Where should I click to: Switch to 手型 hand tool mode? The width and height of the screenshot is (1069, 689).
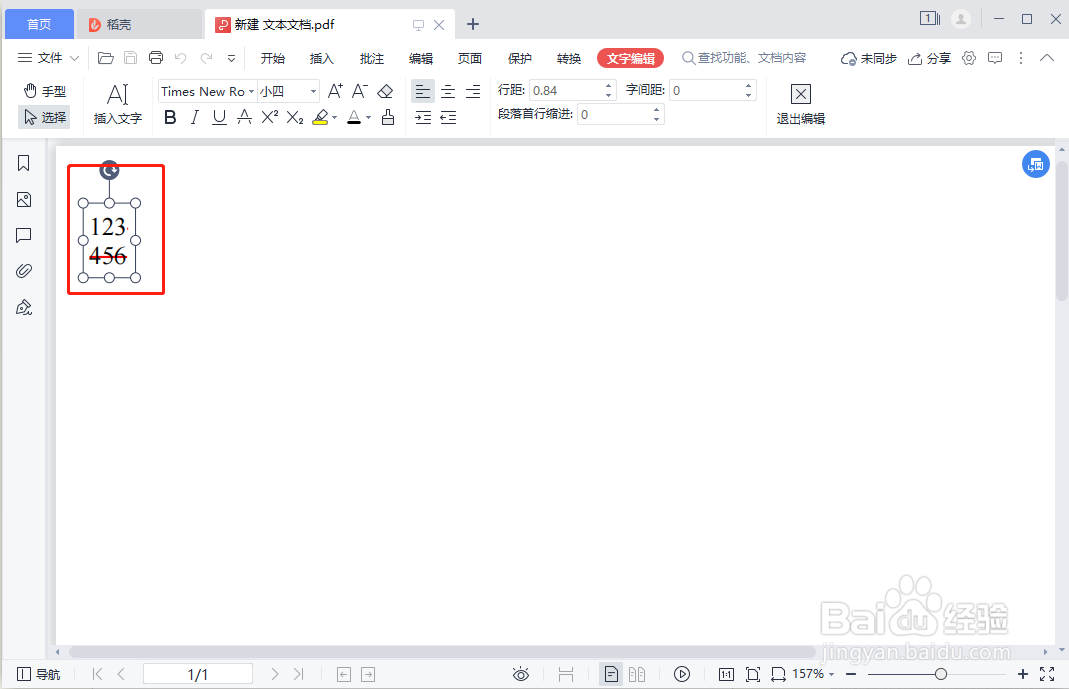(x=44, y=90)
